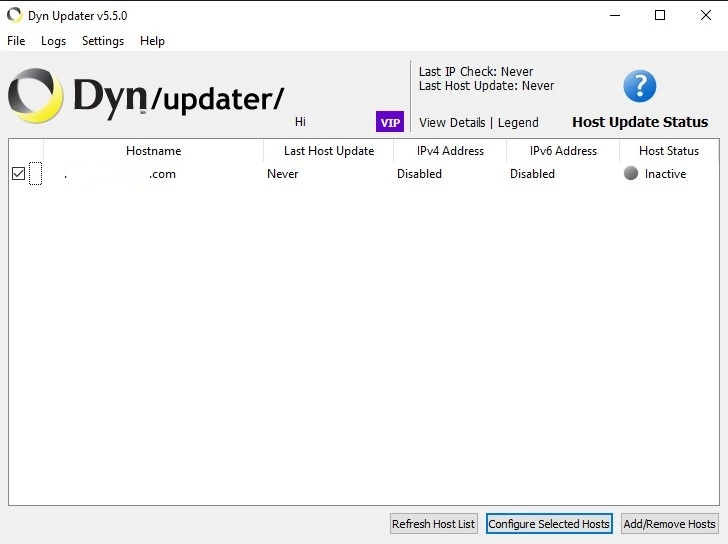This screenshot has height=544, width=728.
Task: Click the Dyn updater logo image
Action: pos(146,96)
